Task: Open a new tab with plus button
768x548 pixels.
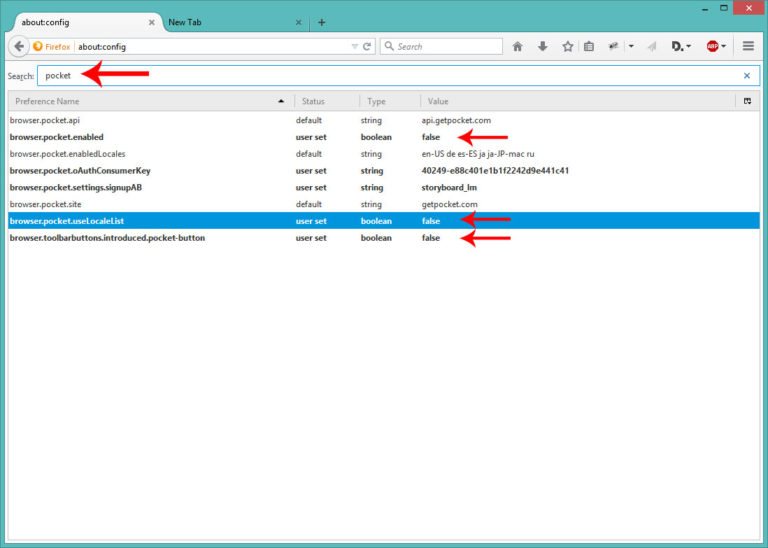Action: pyautogui.click(x=322, y=23)
